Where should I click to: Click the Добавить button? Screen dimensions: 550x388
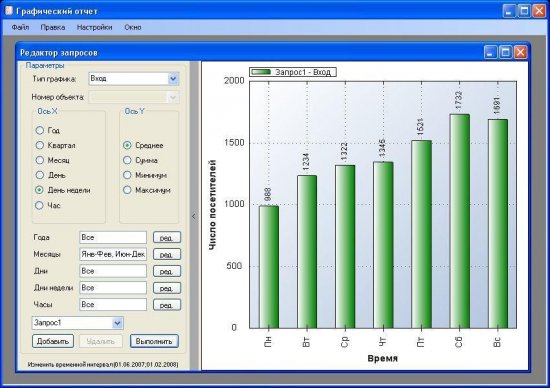coord(53,341)
